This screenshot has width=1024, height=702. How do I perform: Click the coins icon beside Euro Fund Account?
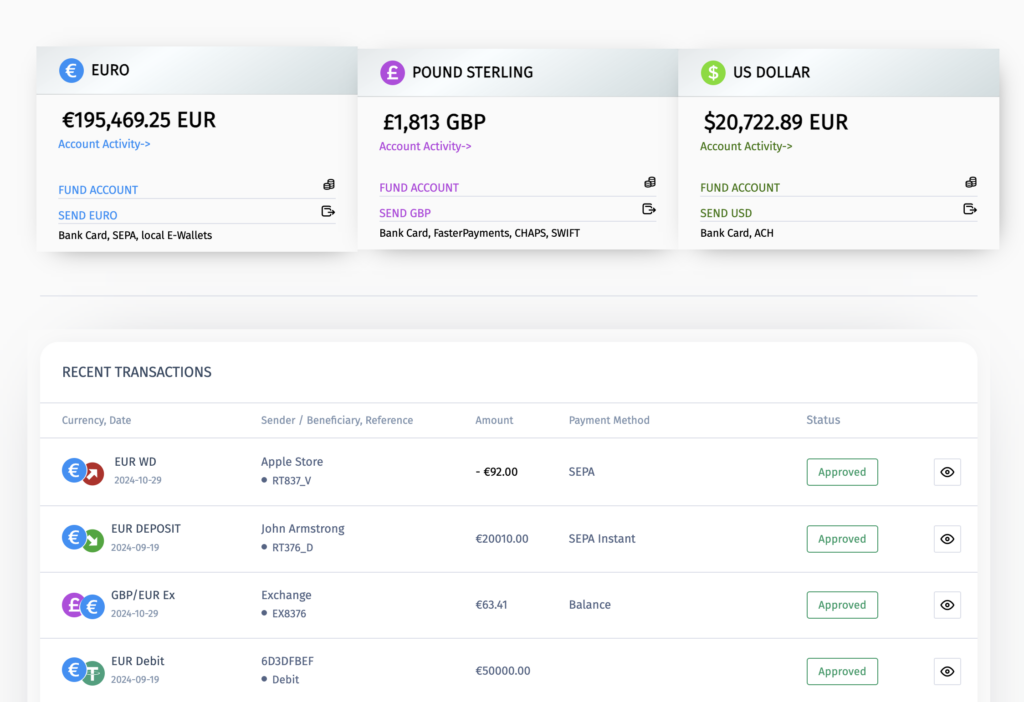[x=329, y=185]
